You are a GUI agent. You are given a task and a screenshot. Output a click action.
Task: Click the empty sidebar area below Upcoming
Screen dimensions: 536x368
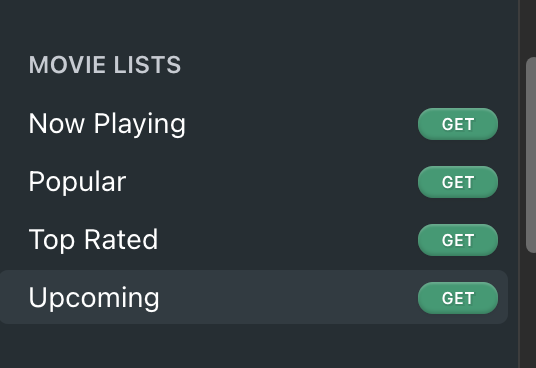point(253,347)
